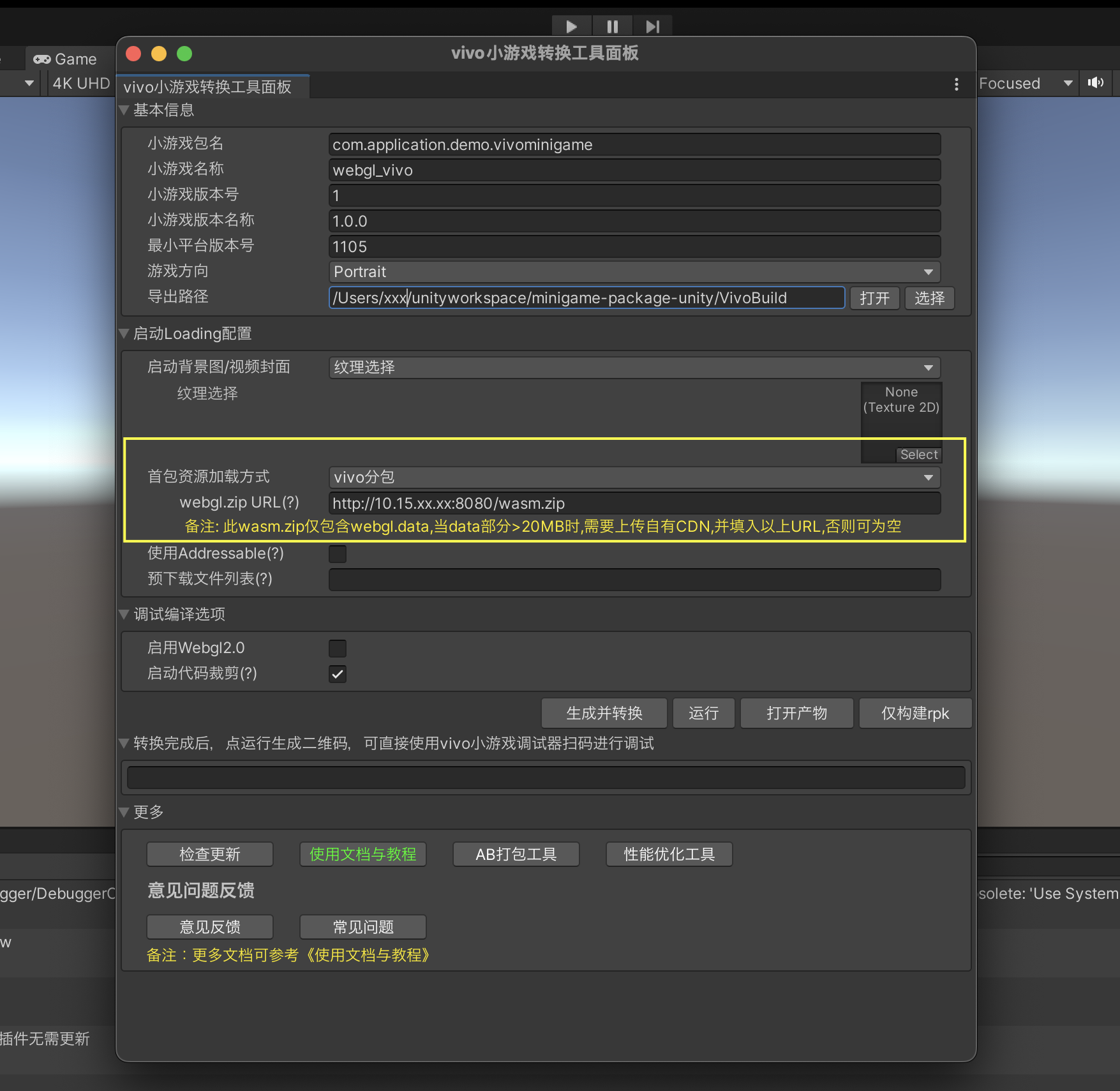Viewport: 1120px width, 1091px height.
Task: Click the 检查更新 button
Action: (210, 854)
